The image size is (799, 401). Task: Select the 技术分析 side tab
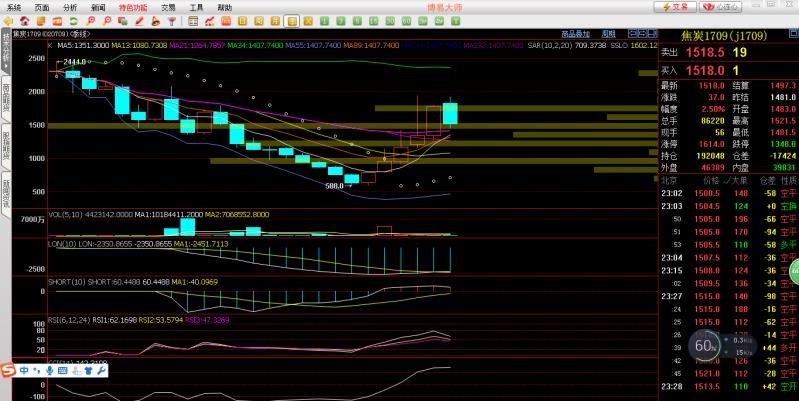point(6,53)
